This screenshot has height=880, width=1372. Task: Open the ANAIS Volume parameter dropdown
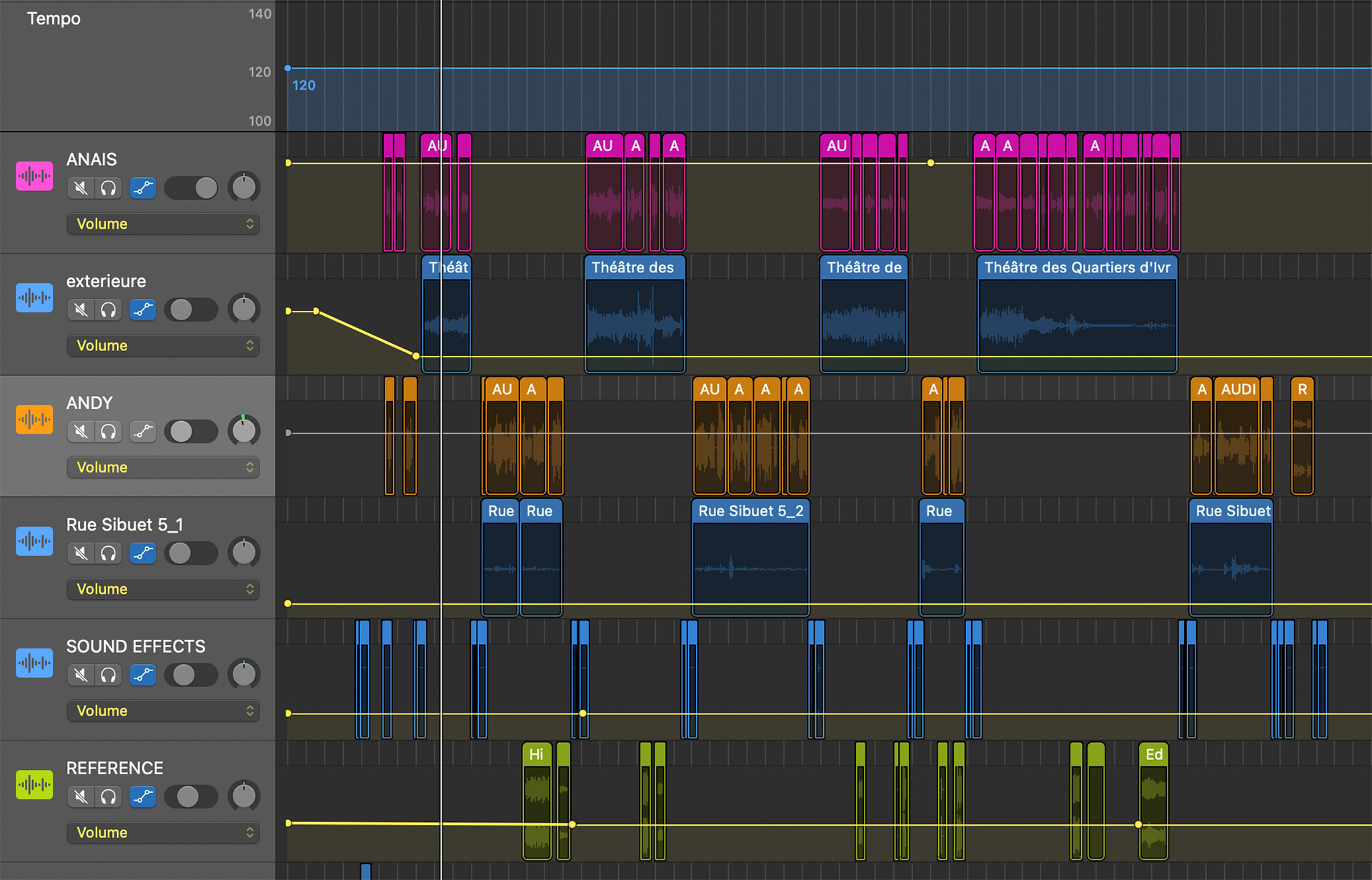[x=163, y=224]
